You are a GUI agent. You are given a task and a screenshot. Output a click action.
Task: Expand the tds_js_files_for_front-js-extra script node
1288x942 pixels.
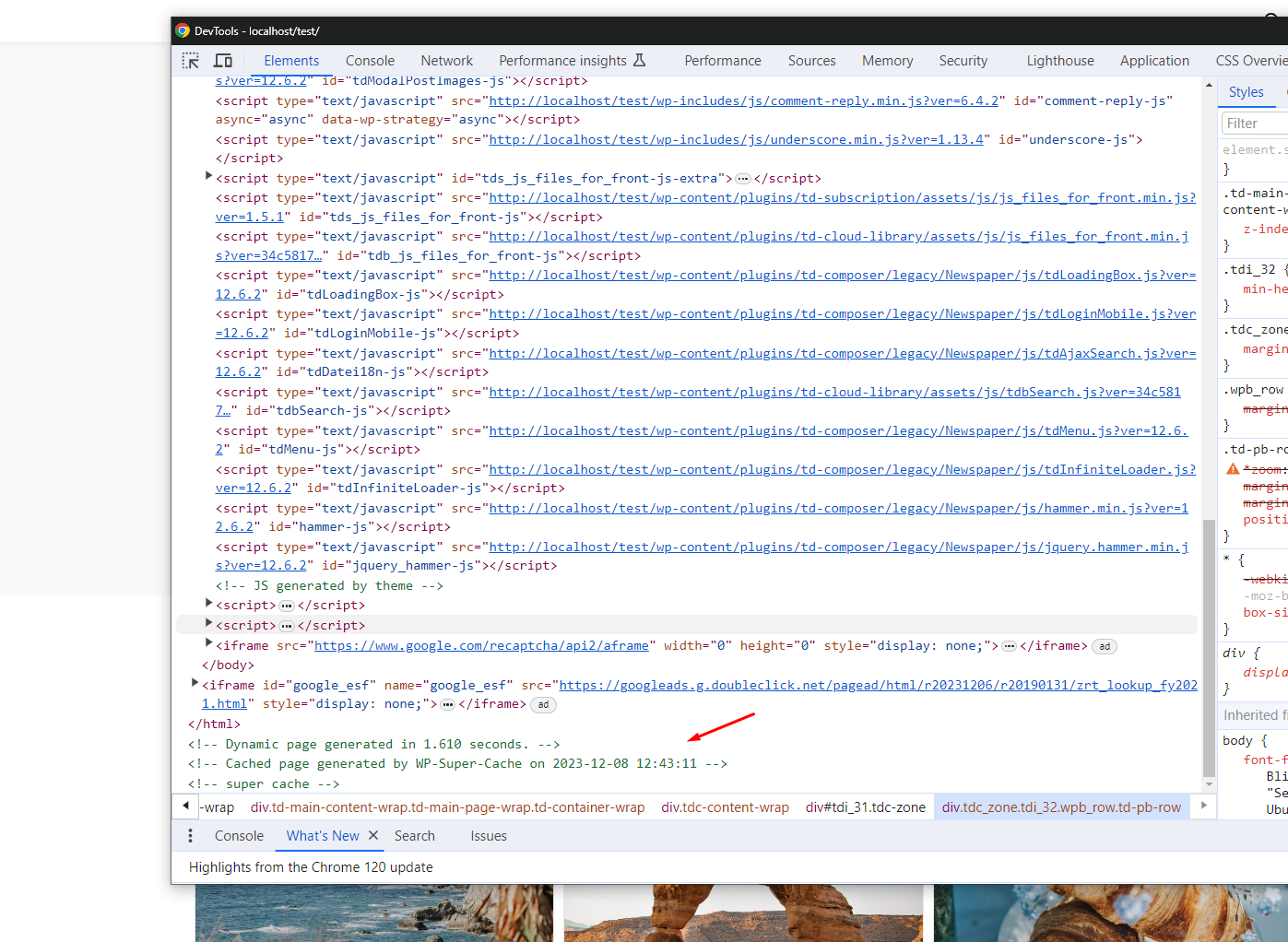click(x=208, y=176)
